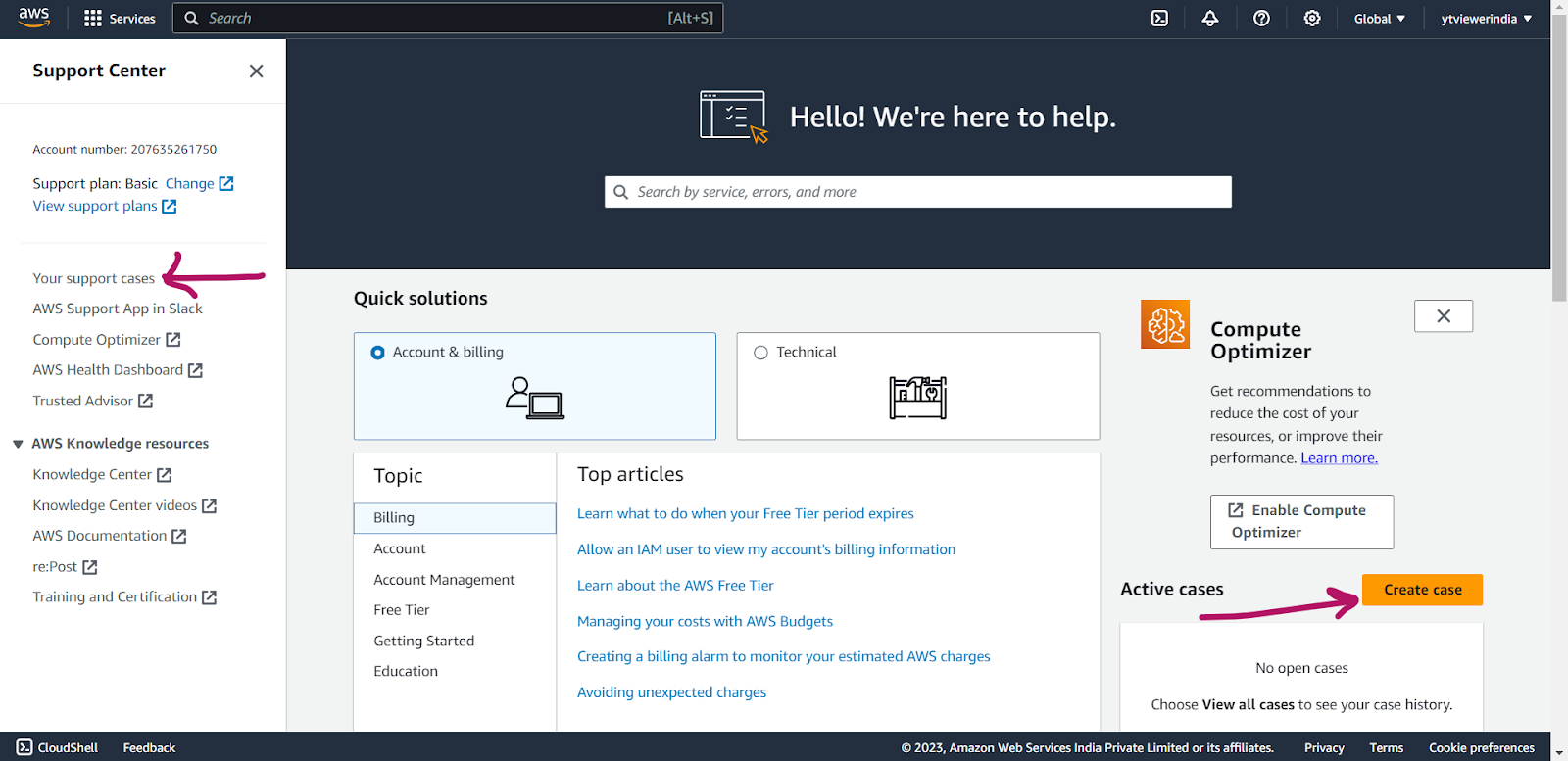The width and height of the screenshot is (1568, 761).
Task: Select the Technical radio button
Action: (x=760, y=353)
